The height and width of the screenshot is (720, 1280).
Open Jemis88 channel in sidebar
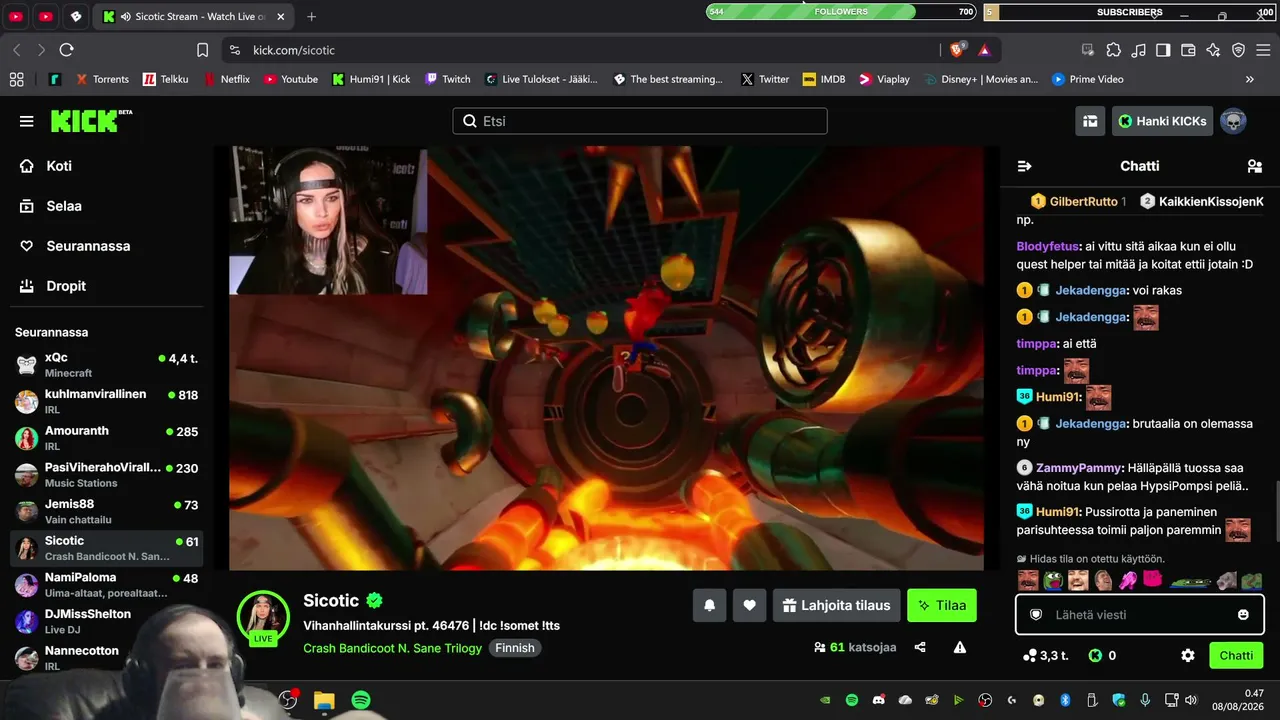[x=107, y=511]
